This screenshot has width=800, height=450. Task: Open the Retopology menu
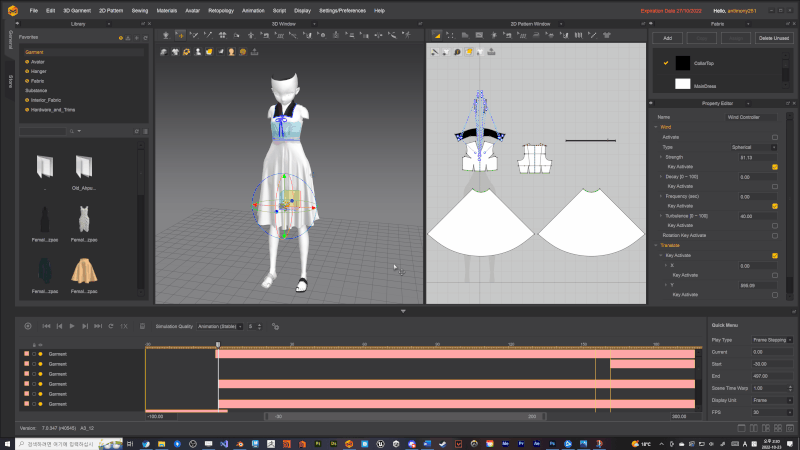click(221, 10)
